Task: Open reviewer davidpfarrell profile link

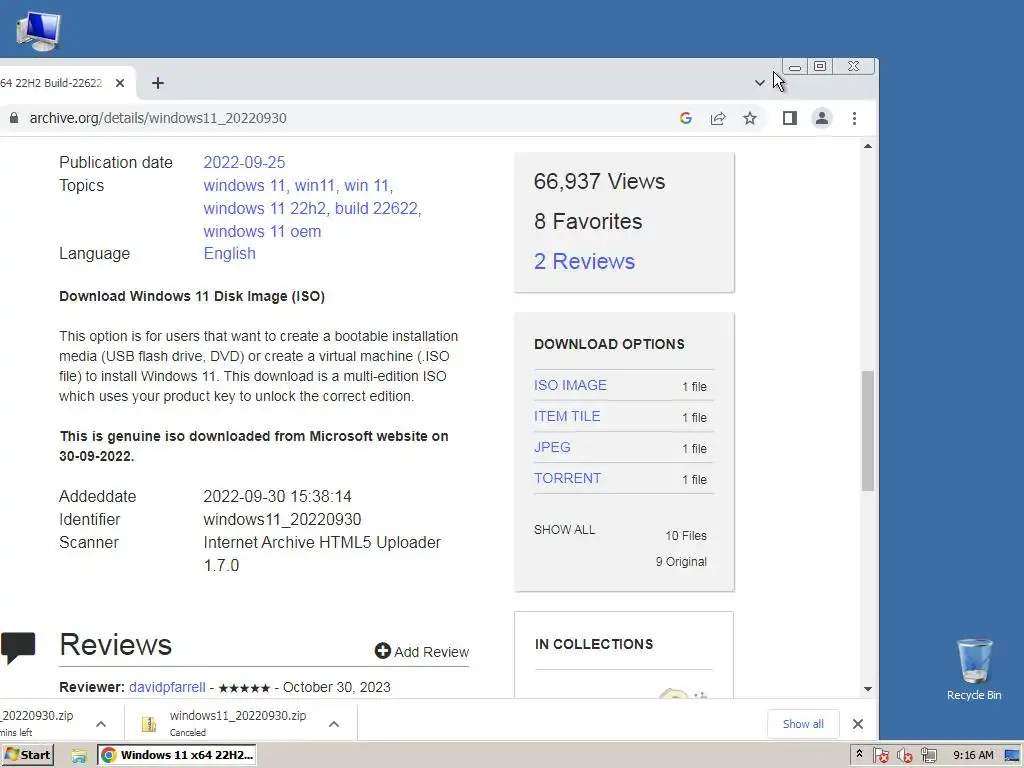Action: click(167, 687)
